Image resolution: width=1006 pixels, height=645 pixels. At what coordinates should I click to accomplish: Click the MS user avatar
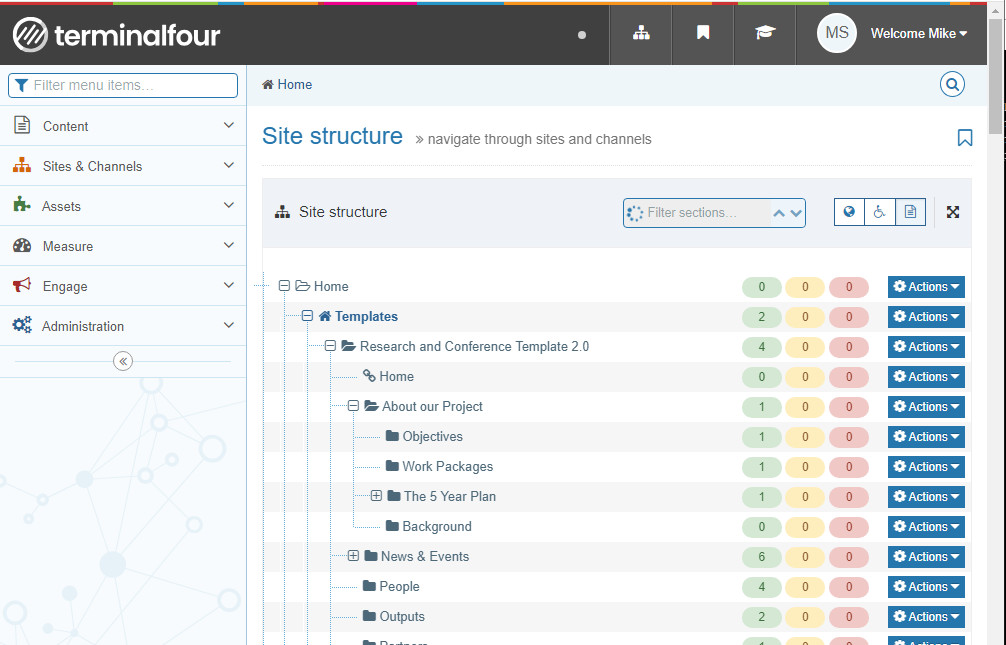[837, 33]
